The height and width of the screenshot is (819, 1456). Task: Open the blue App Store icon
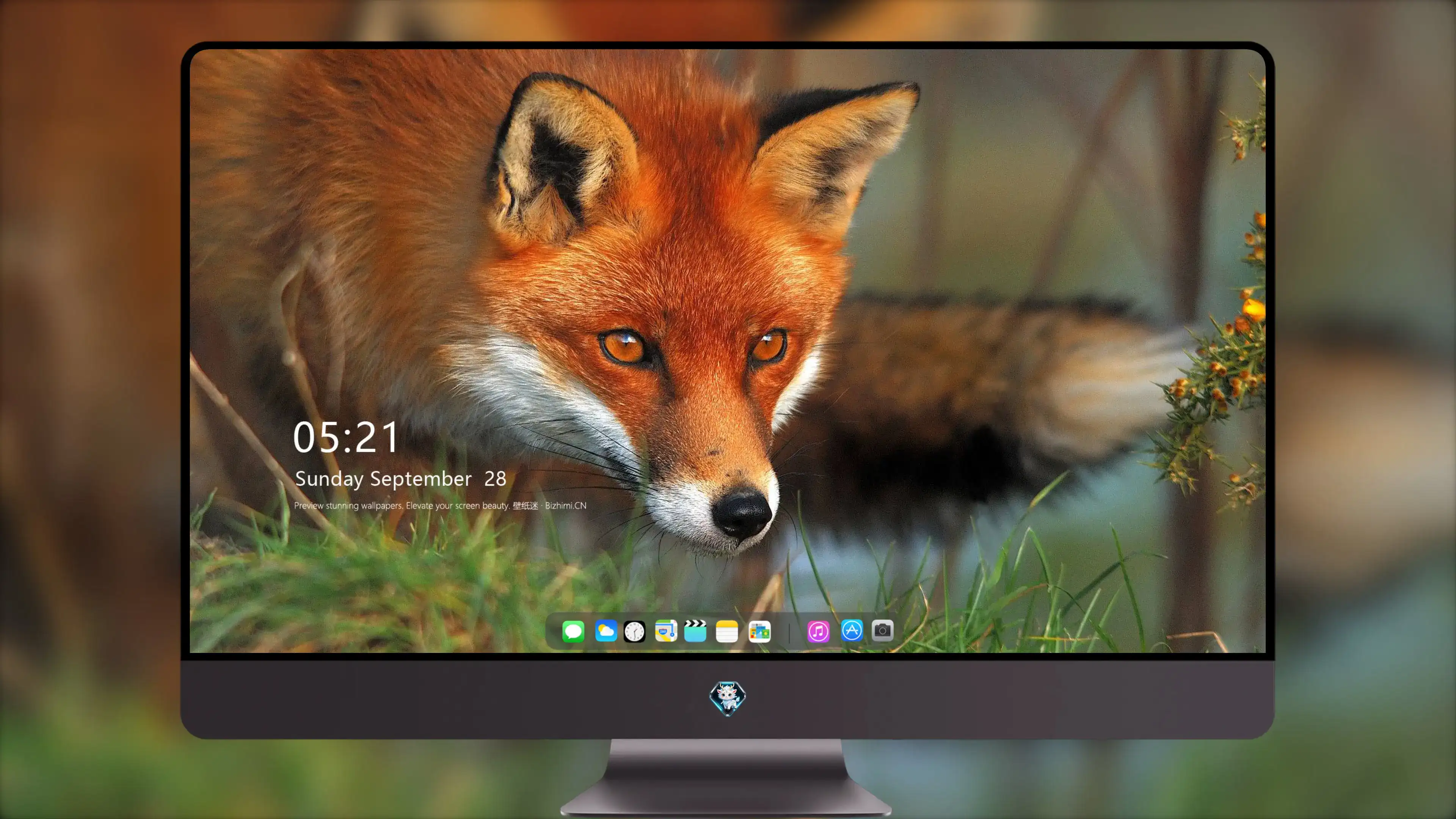[852, 630]
